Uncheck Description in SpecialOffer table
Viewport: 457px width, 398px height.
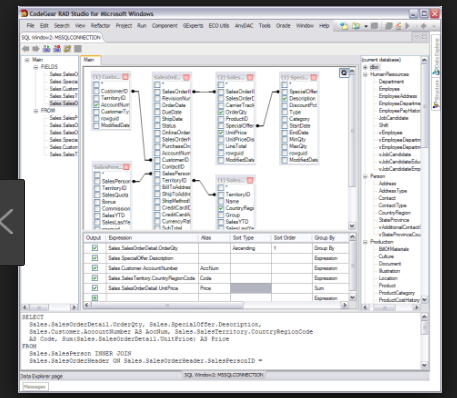(284, 99)
